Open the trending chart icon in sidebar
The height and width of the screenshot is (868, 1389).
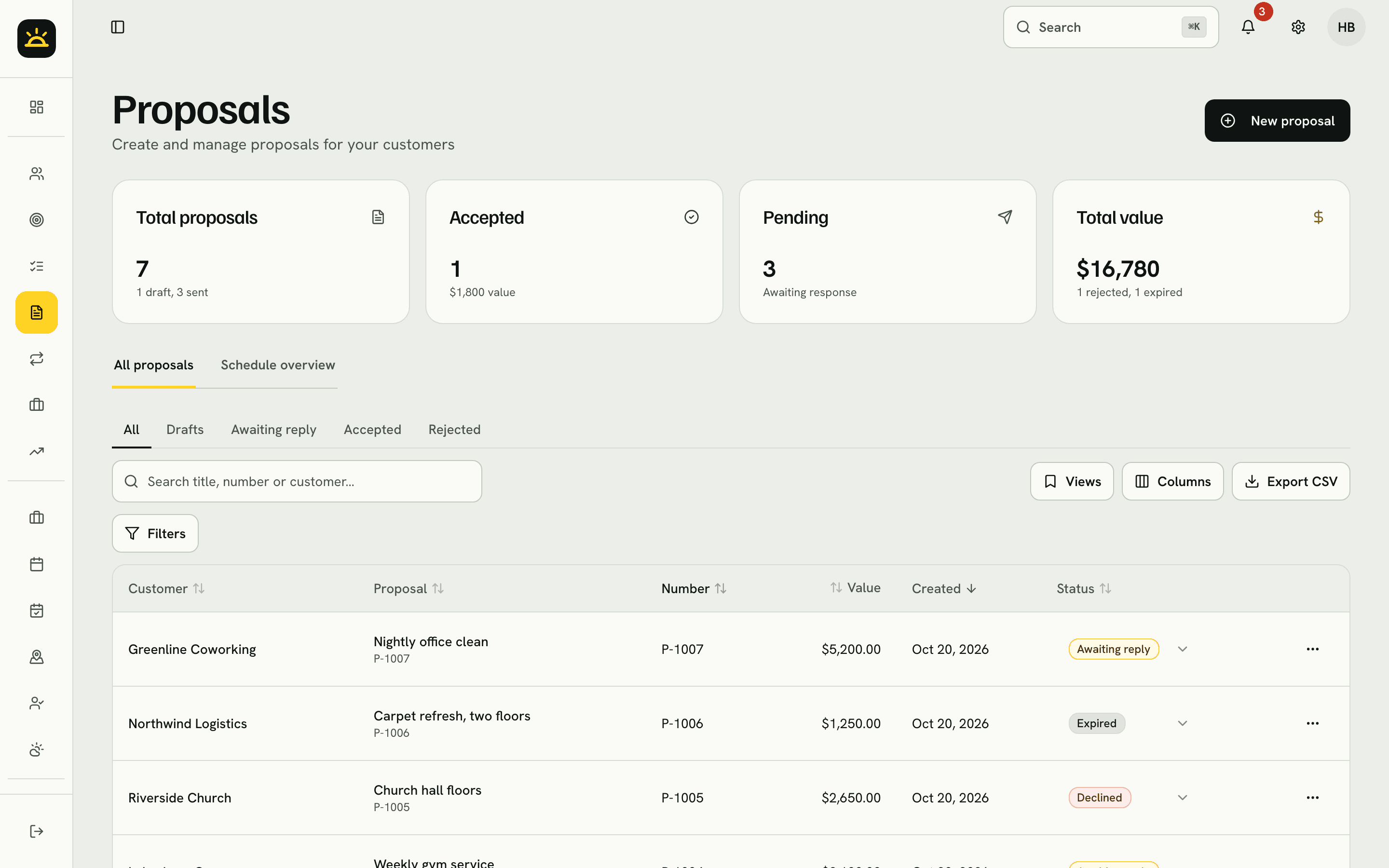click(x=36, y=451)
